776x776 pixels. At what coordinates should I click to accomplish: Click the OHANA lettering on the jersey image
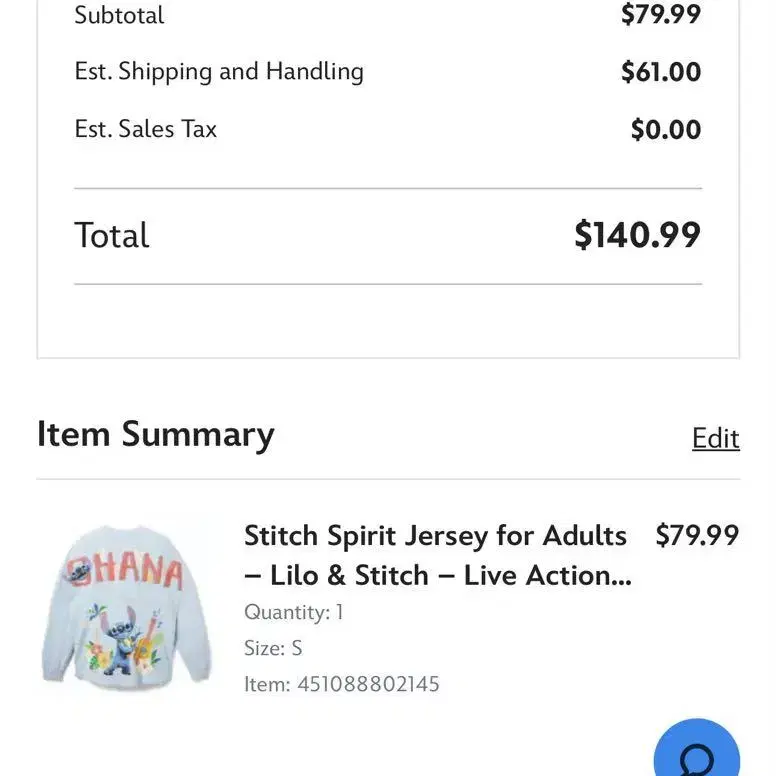pyautogui.click(x=124, y=573)
